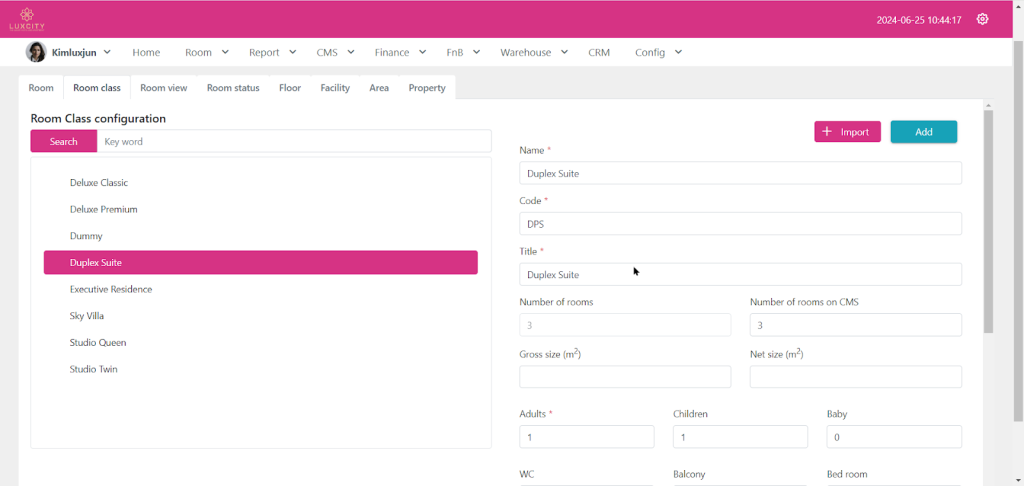Open the Property tab

pyautogui.click(x=427, y=88)
